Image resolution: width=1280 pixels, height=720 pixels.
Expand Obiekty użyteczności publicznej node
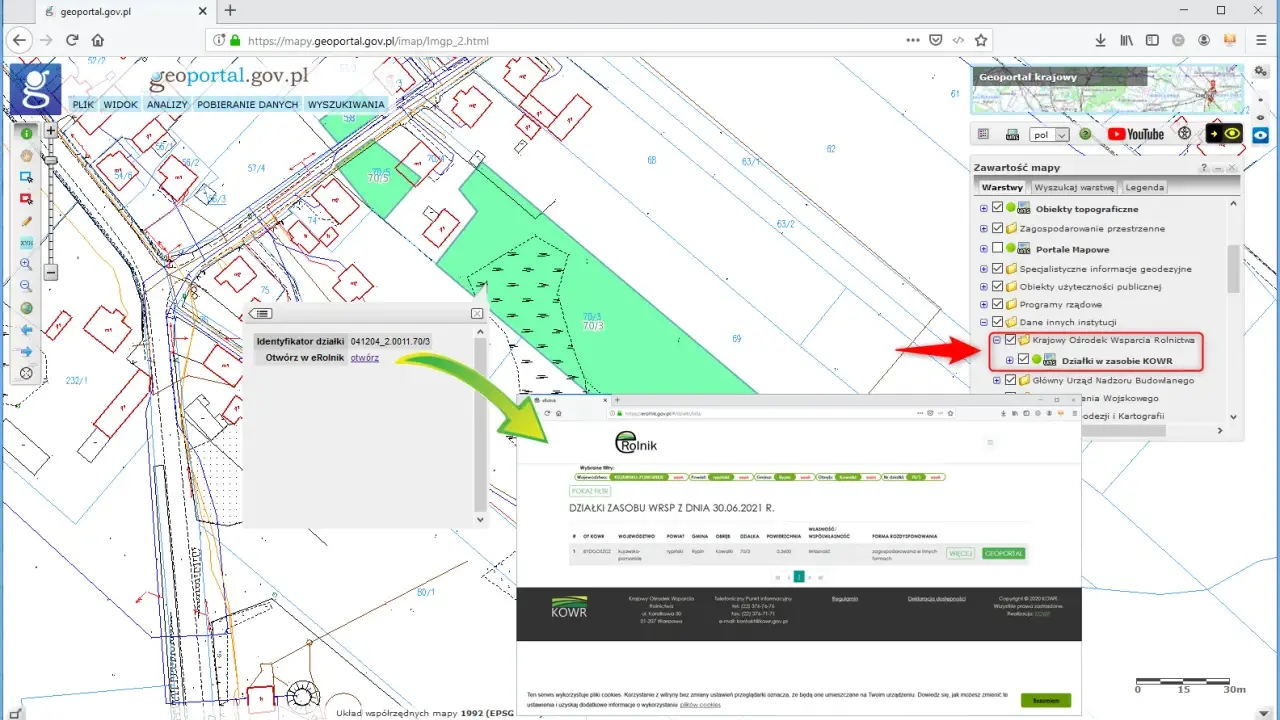pyautogui.click(x=984, y=286)
